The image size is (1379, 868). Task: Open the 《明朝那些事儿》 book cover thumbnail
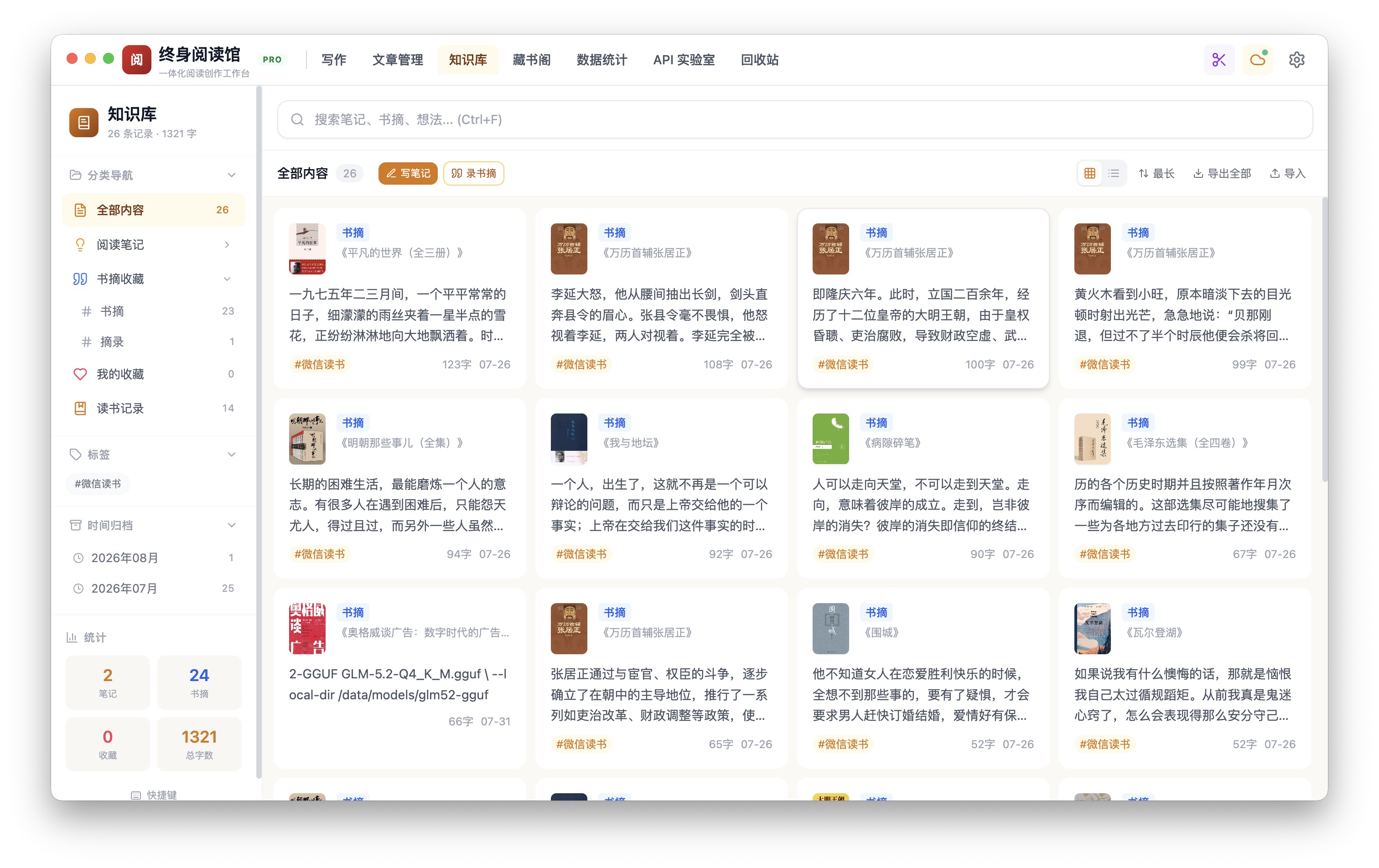coord(307,439)
